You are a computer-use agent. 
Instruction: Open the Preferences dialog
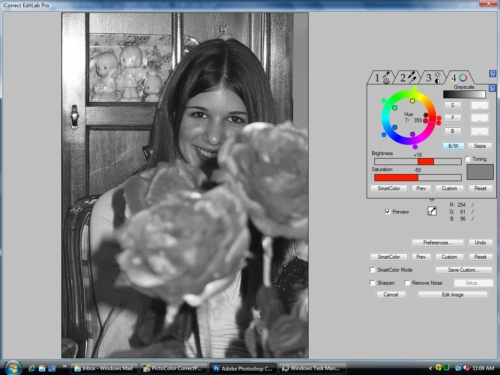click(437, 243)
